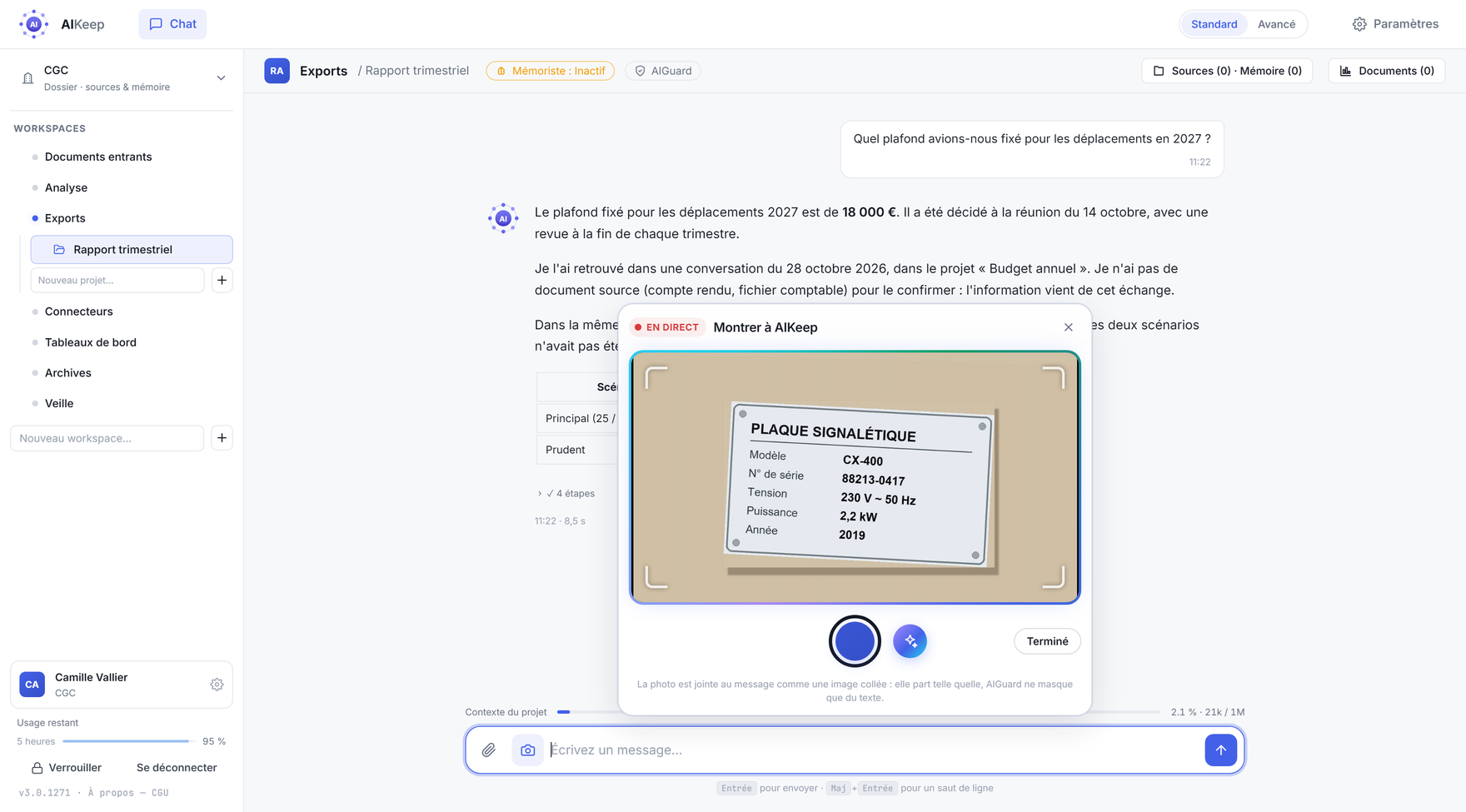Select Archives workspace

pos(68,373)
